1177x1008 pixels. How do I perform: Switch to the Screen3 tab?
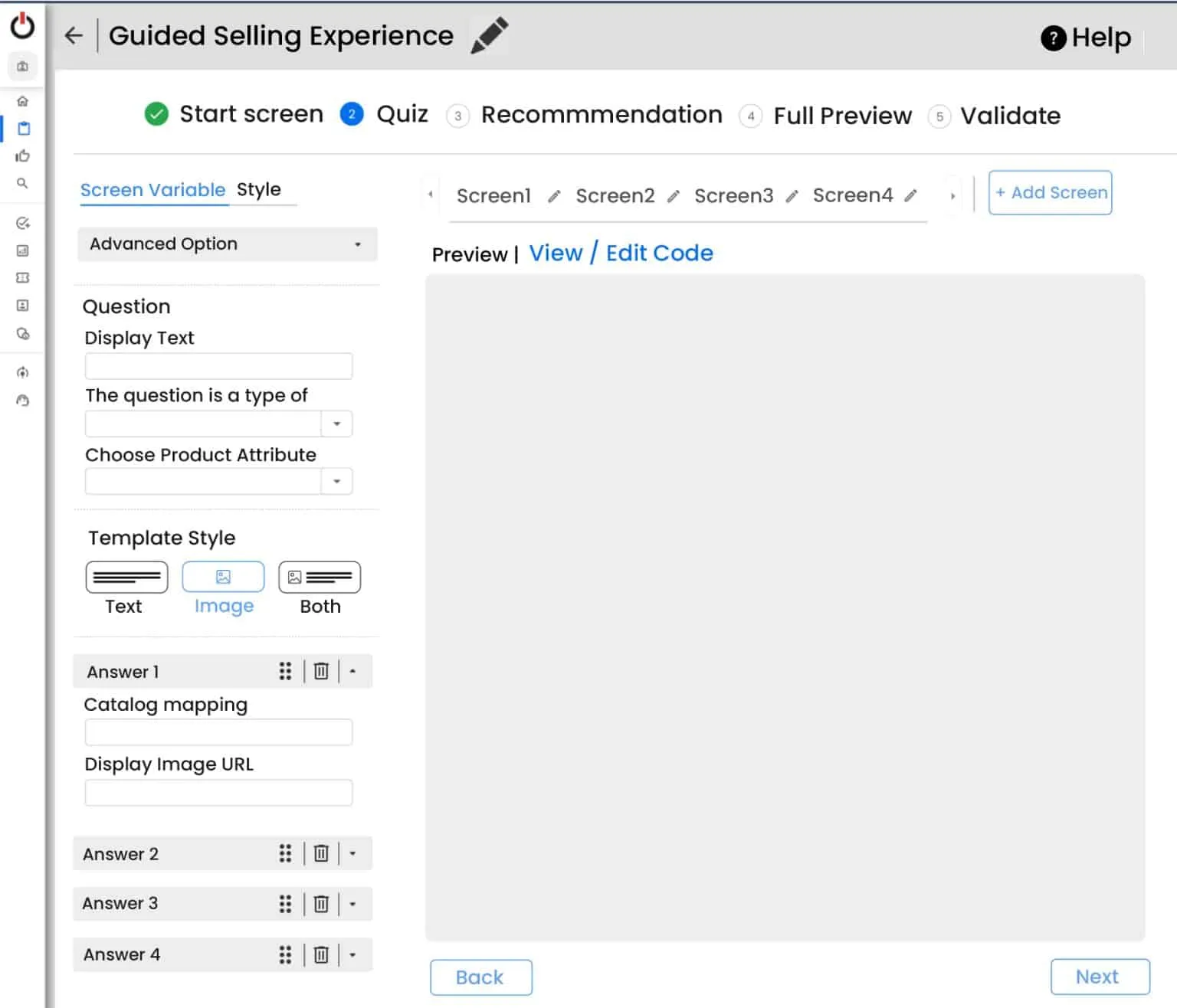coord(733,196)
